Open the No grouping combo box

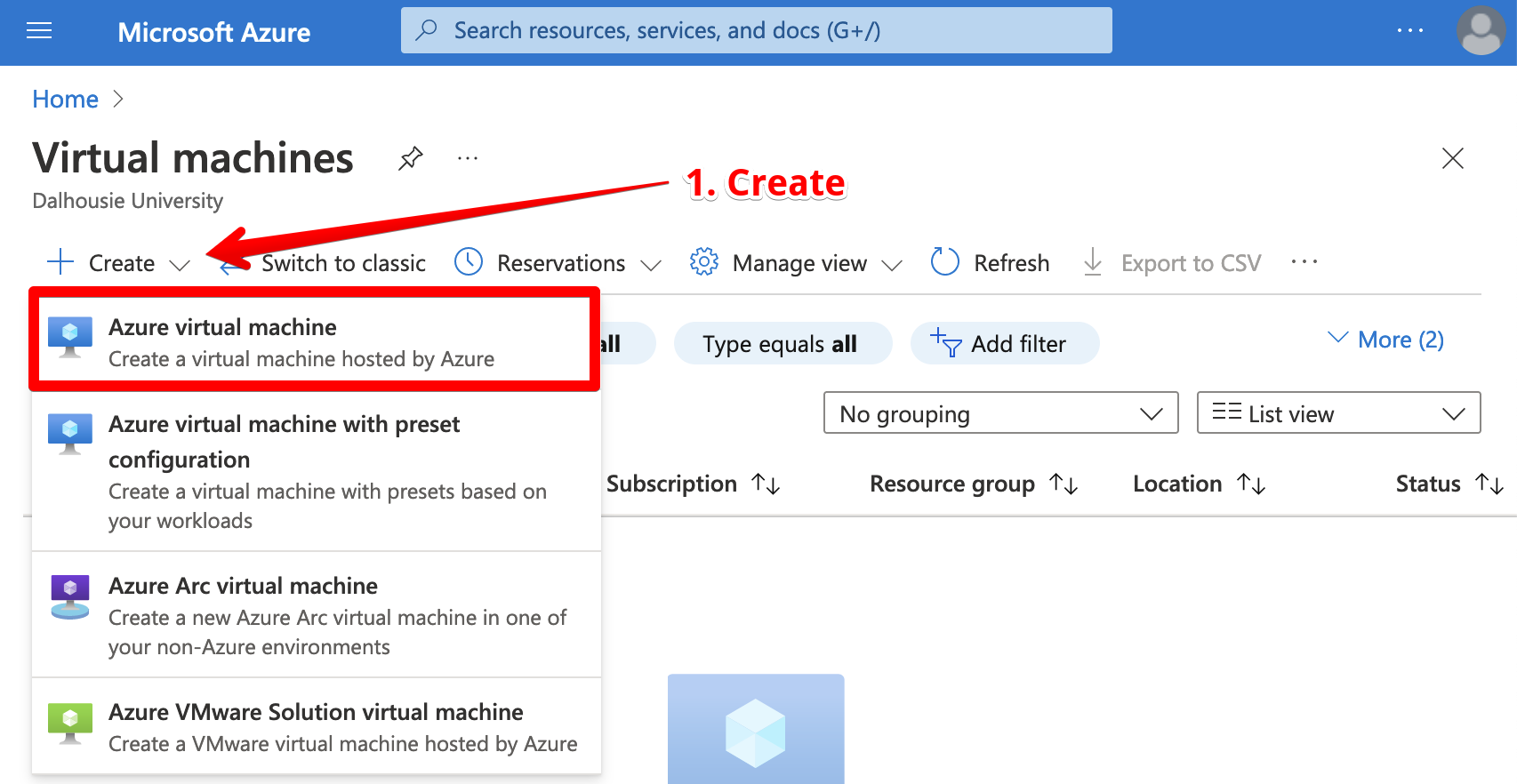pos(1000,413)
